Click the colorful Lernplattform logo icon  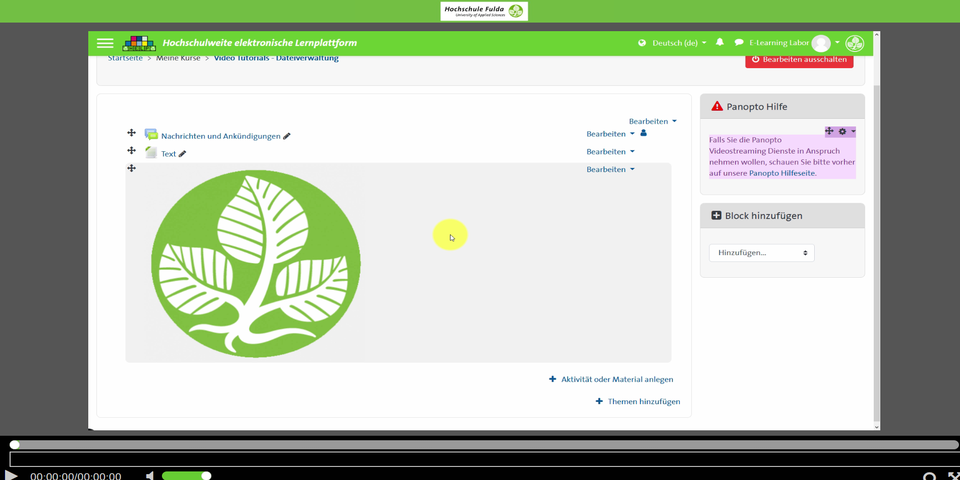pos(139,43)
